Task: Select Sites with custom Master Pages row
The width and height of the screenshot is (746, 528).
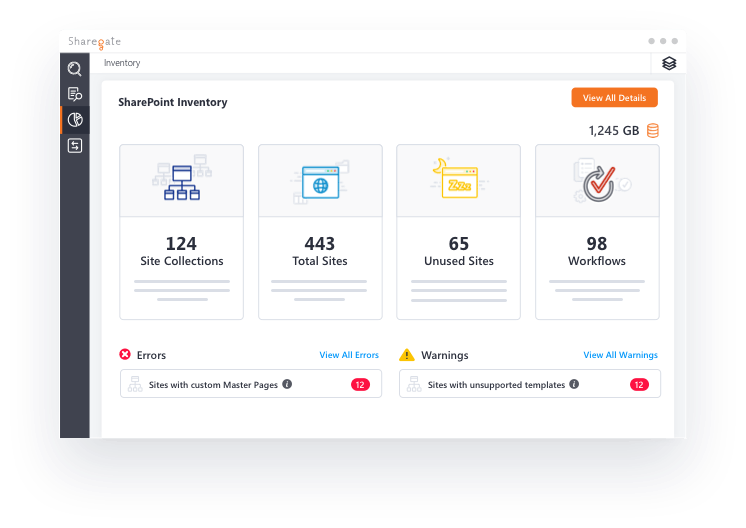Action: (x=251, y=384)
